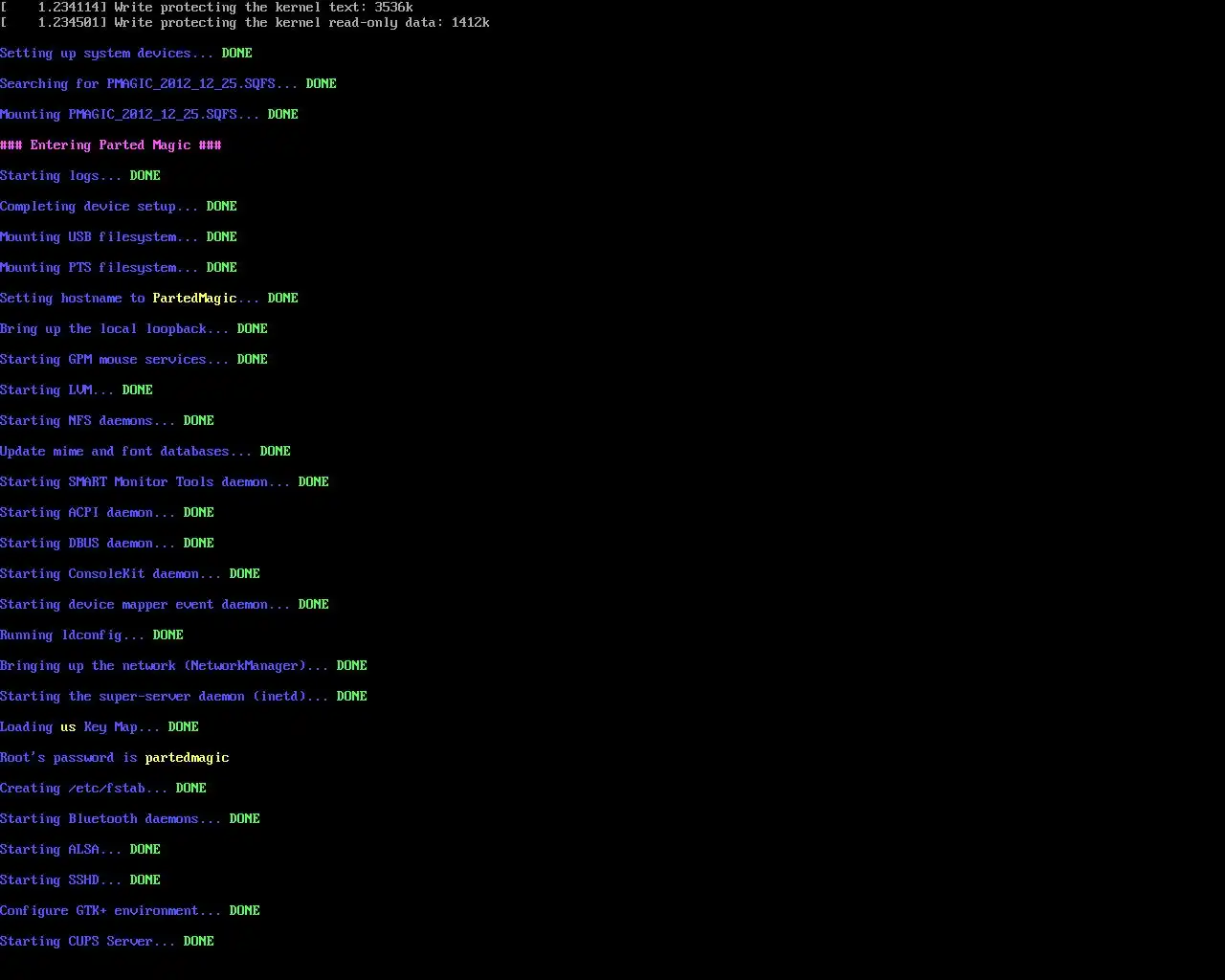This screenshot has height=980, width=1225.
Task: Click 'Starting ConsoleKit daemon...' line
Action: tap(130, 573)
